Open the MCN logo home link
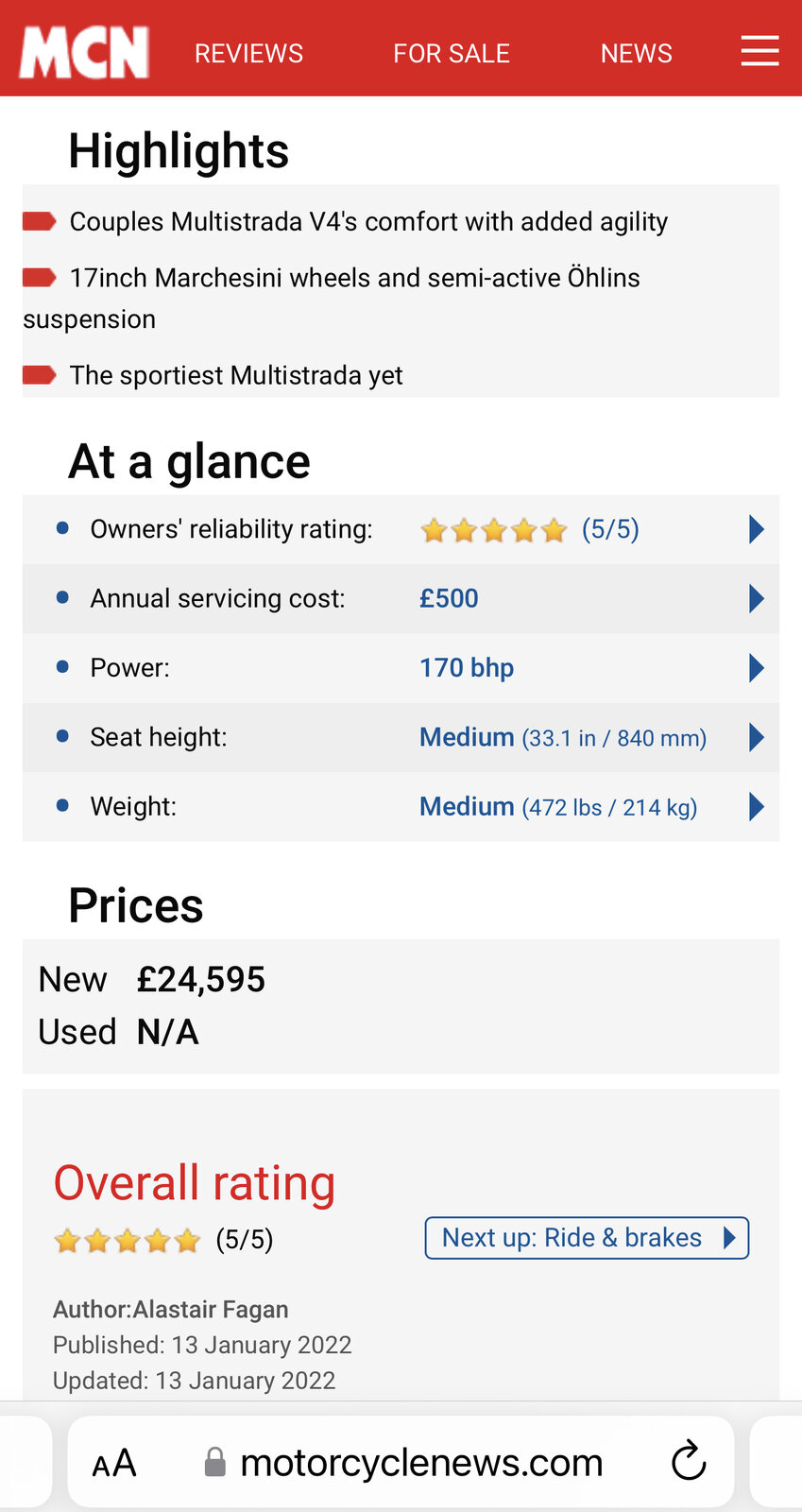 coord(84,53)
